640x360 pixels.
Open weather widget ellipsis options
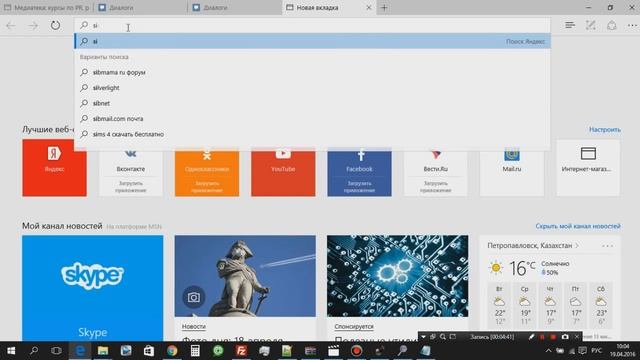tap(607, 246)
